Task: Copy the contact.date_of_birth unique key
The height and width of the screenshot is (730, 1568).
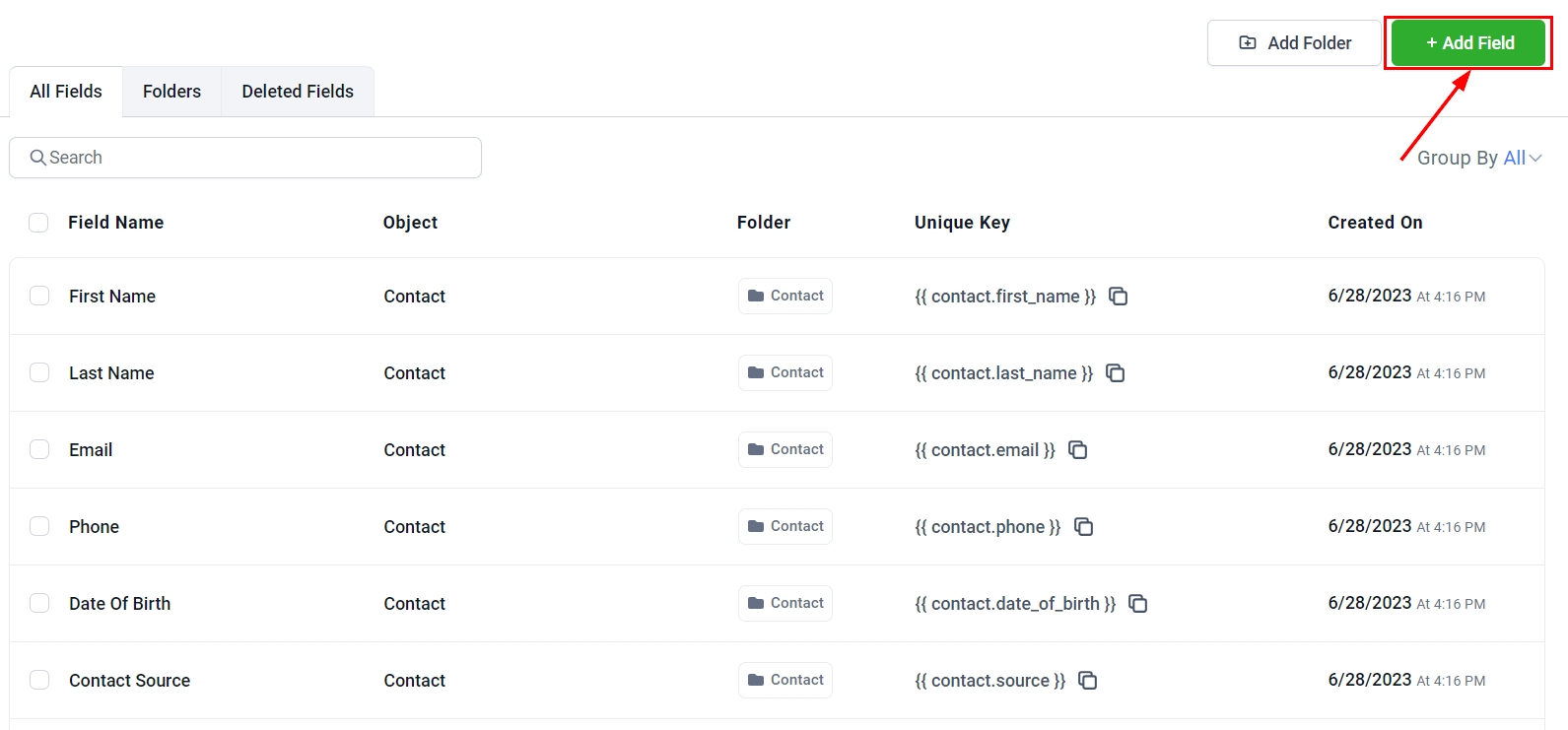Action: click(1137, 604)
